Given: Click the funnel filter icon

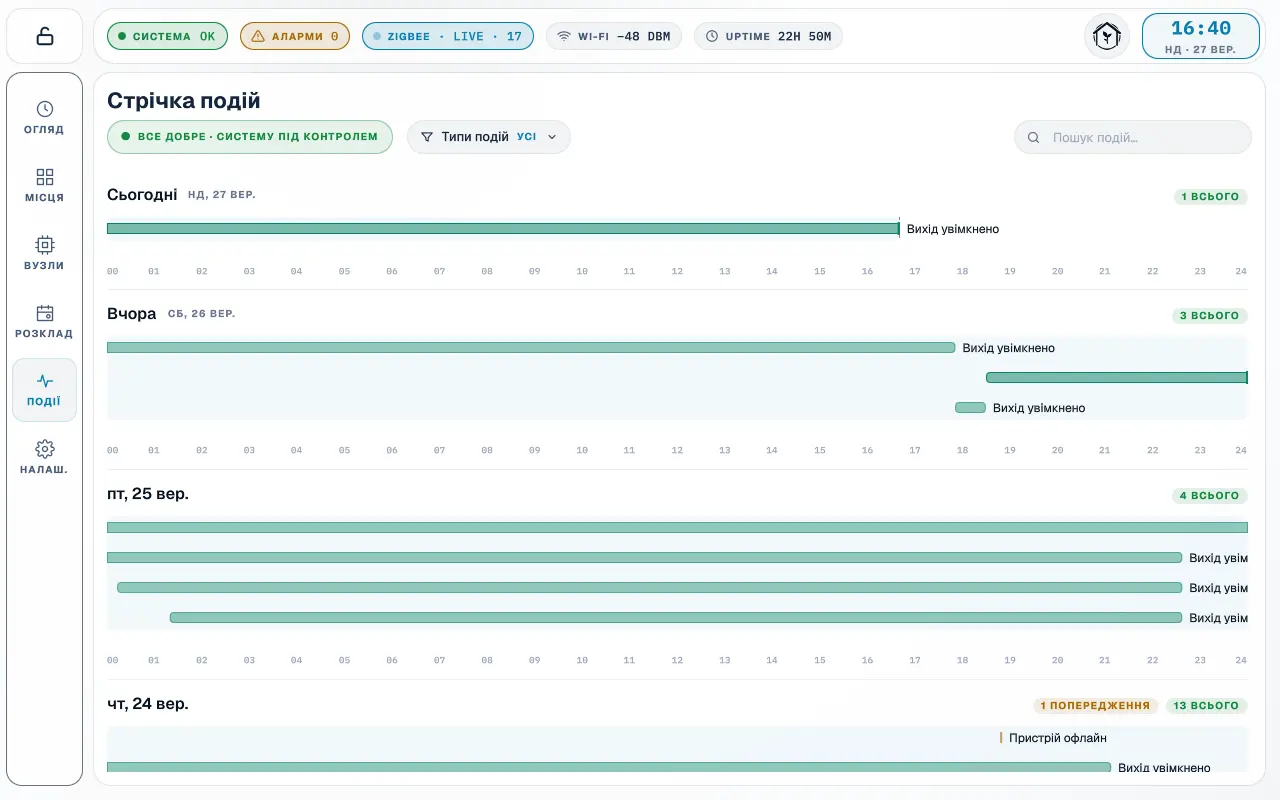Looking at the screenshot, I should click(427, 137).
